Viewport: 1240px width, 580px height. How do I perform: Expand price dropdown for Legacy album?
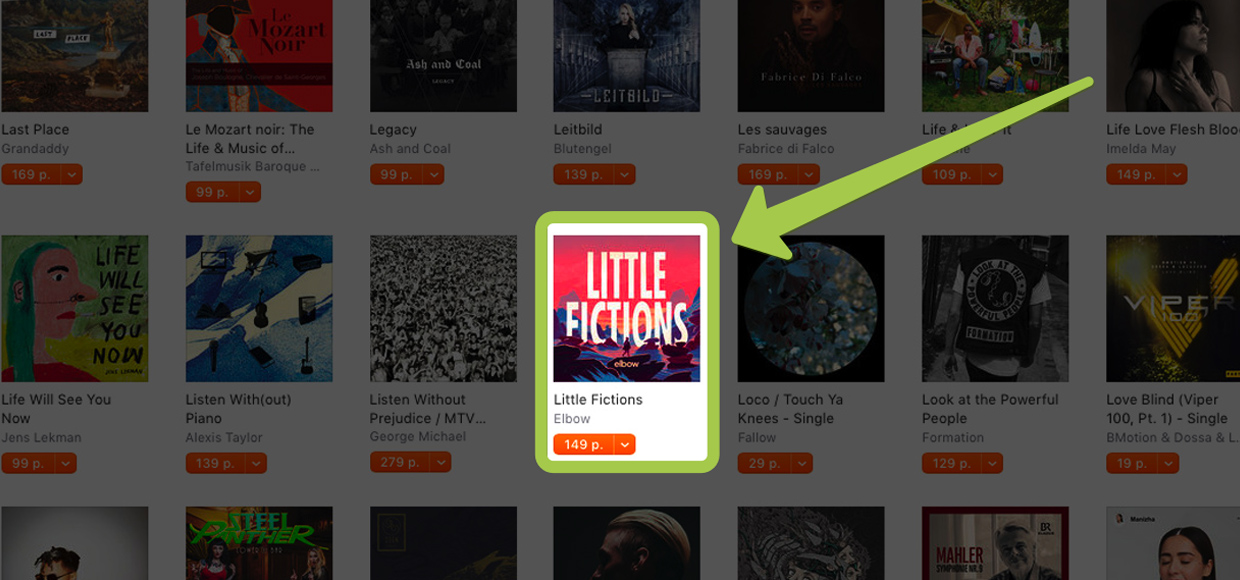click(432, 174)
